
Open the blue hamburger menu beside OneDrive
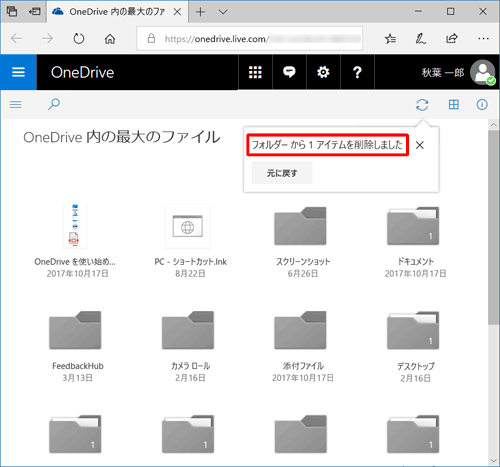pos(18,72)
